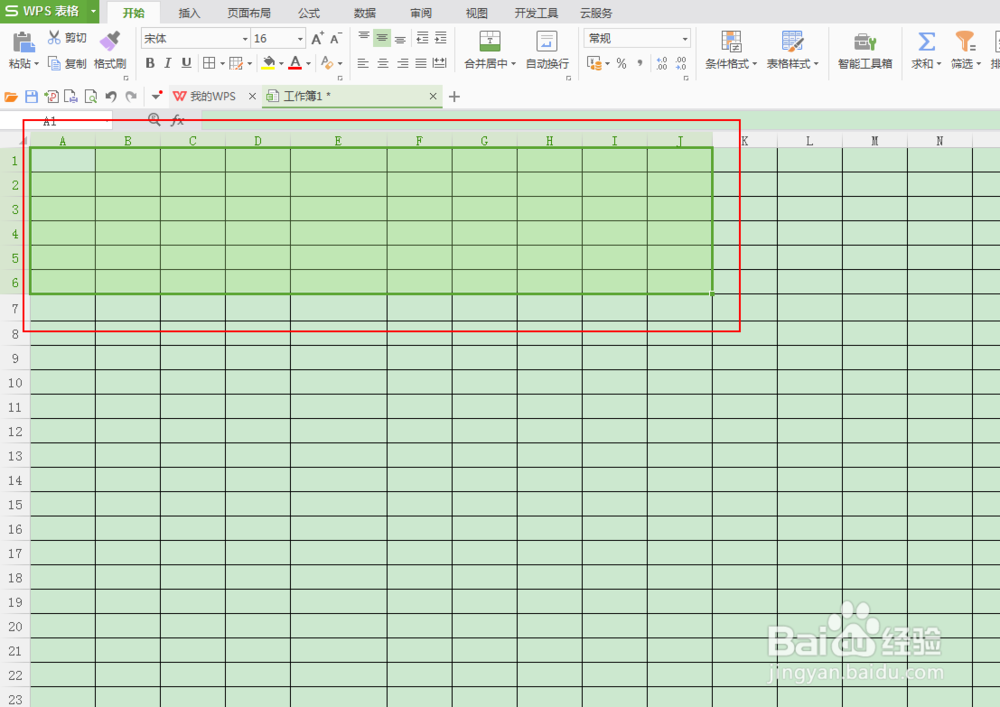Image resolution: width=1000 pixels, height=707 pixels.
Task: Justify text alignment icon
Action: click(x=421, y=63)
